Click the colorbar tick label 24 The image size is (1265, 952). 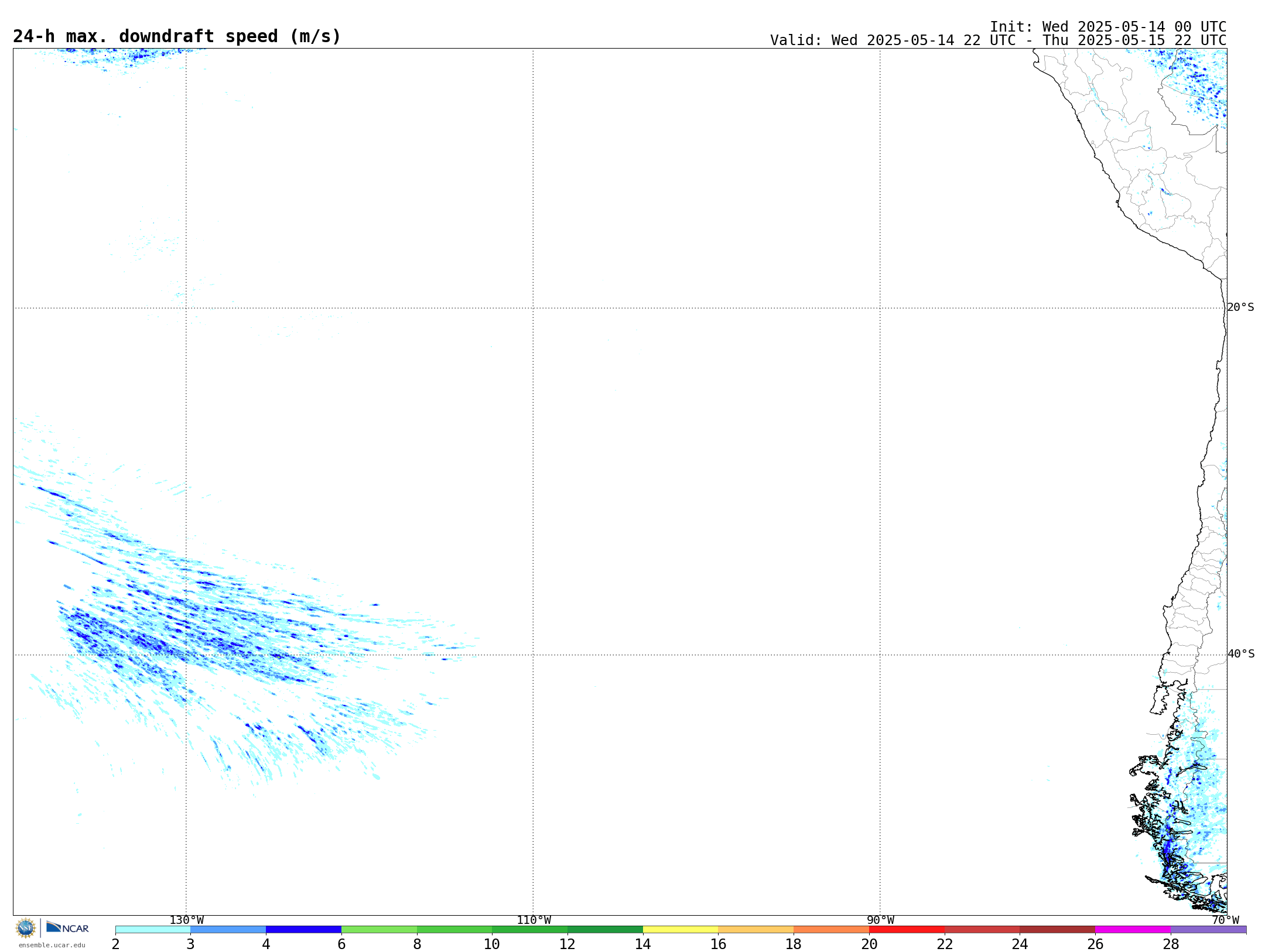click(x=1020, y=944)
